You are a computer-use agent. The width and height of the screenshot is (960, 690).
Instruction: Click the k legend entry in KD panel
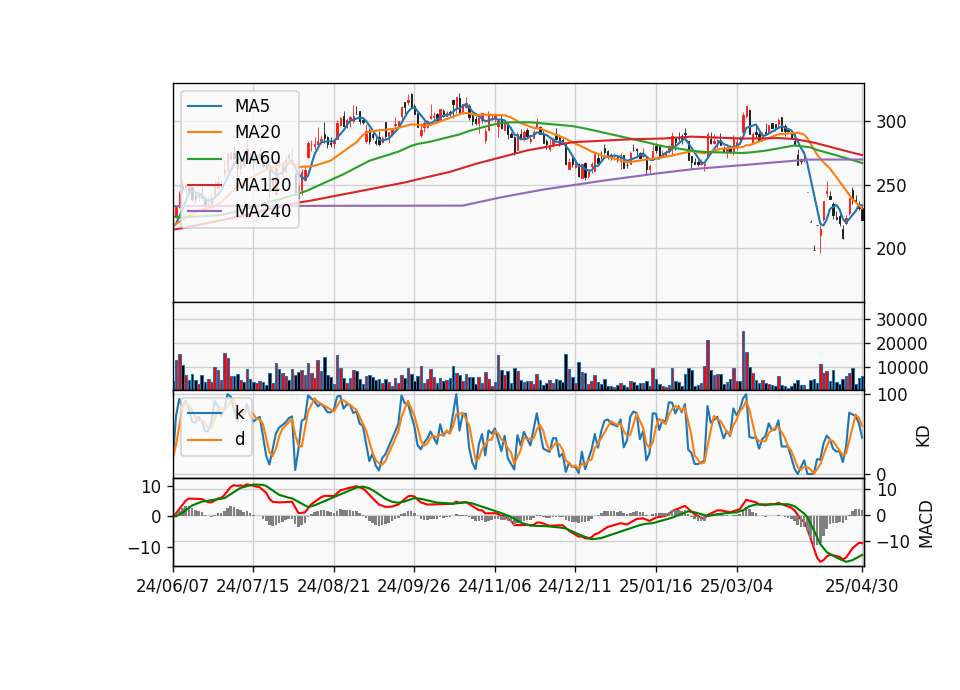tap(239, 413)
